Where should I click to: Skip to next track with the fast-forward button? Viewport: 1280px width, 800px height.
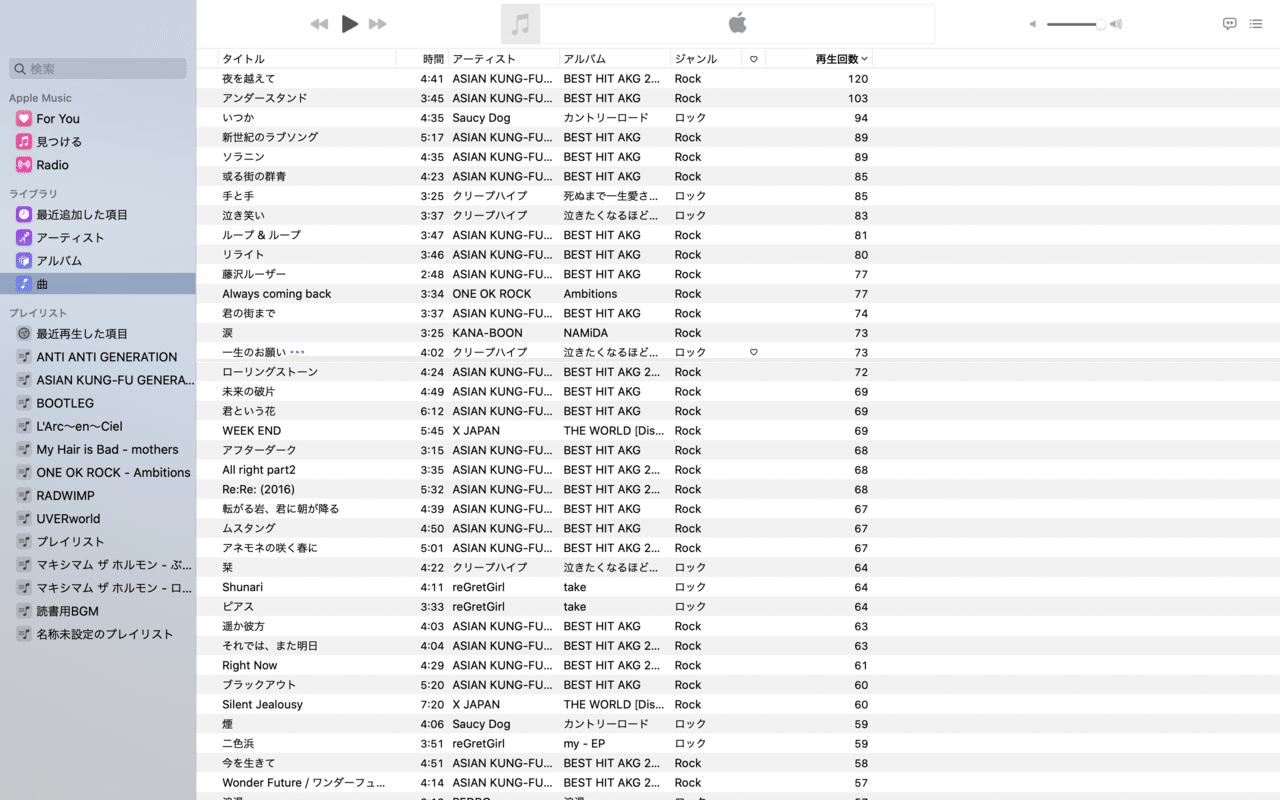(378, 24)
